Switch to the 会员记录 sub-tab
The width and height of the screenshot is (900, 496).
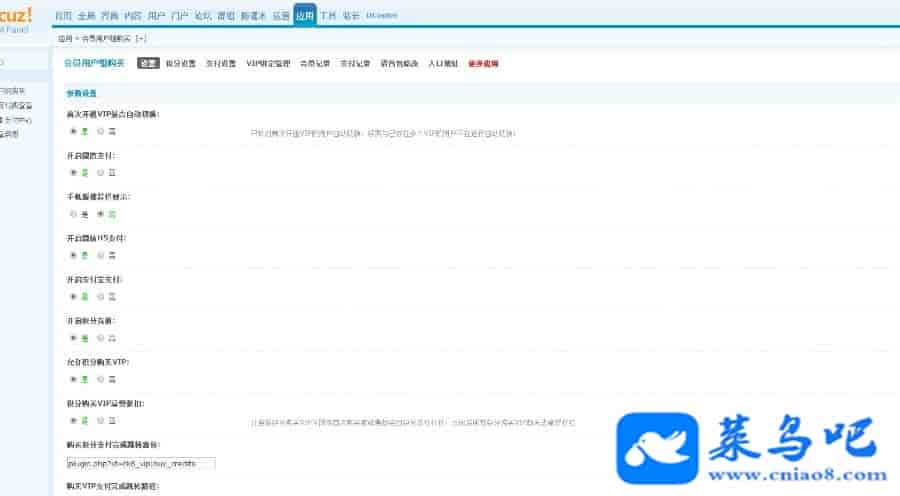[315, 63]
